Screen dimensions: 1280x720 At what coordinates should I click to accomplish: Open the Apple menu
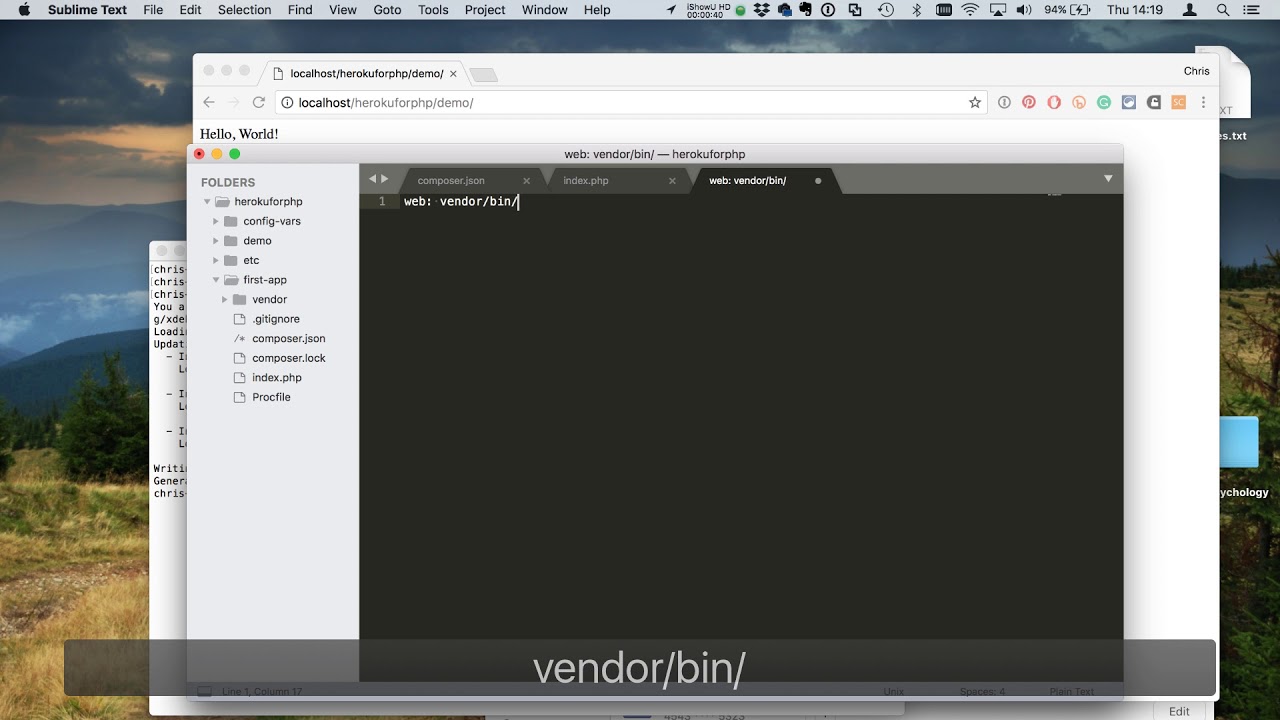click(x=24, y=10)
